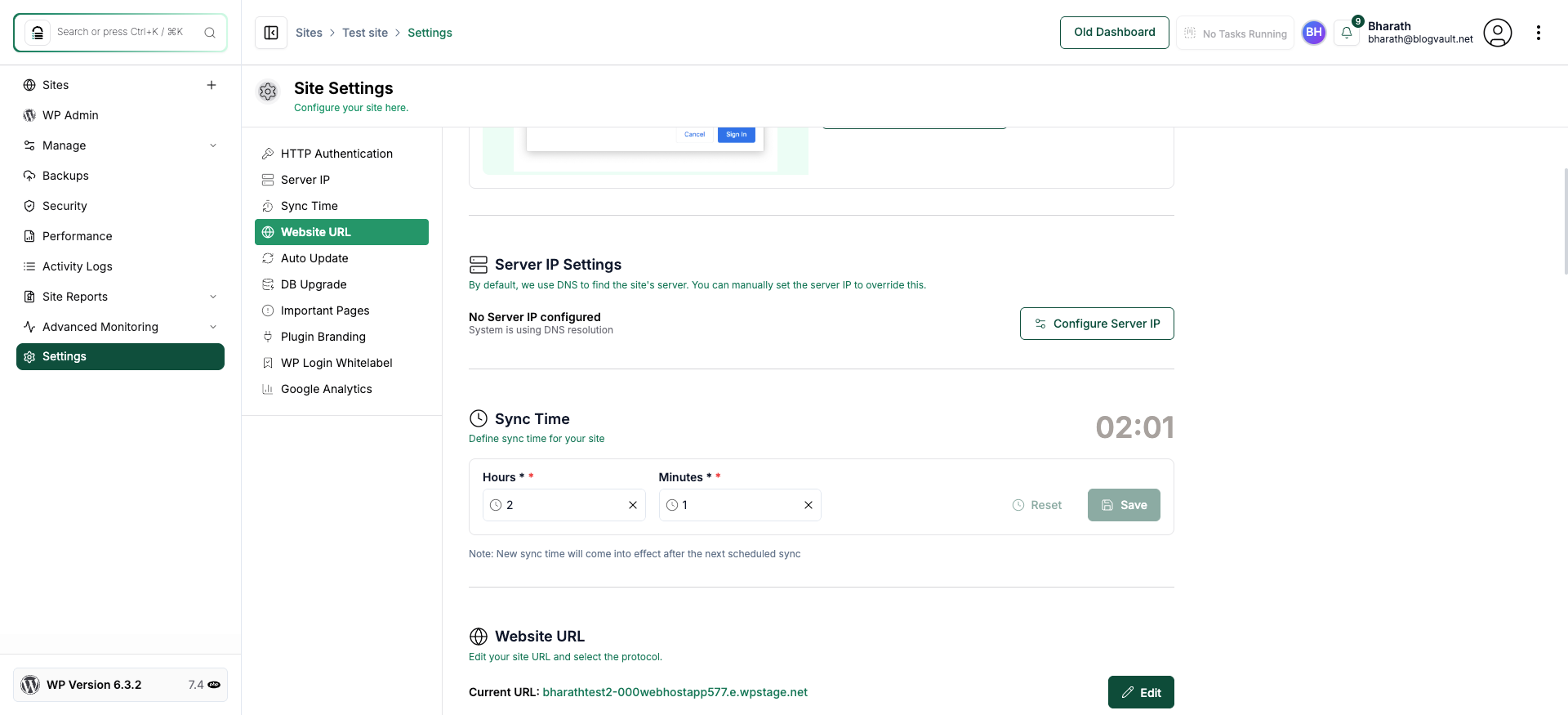Click Configure Server IP button
Viewport: 1568px width, 715px height.
[1097, 324]
